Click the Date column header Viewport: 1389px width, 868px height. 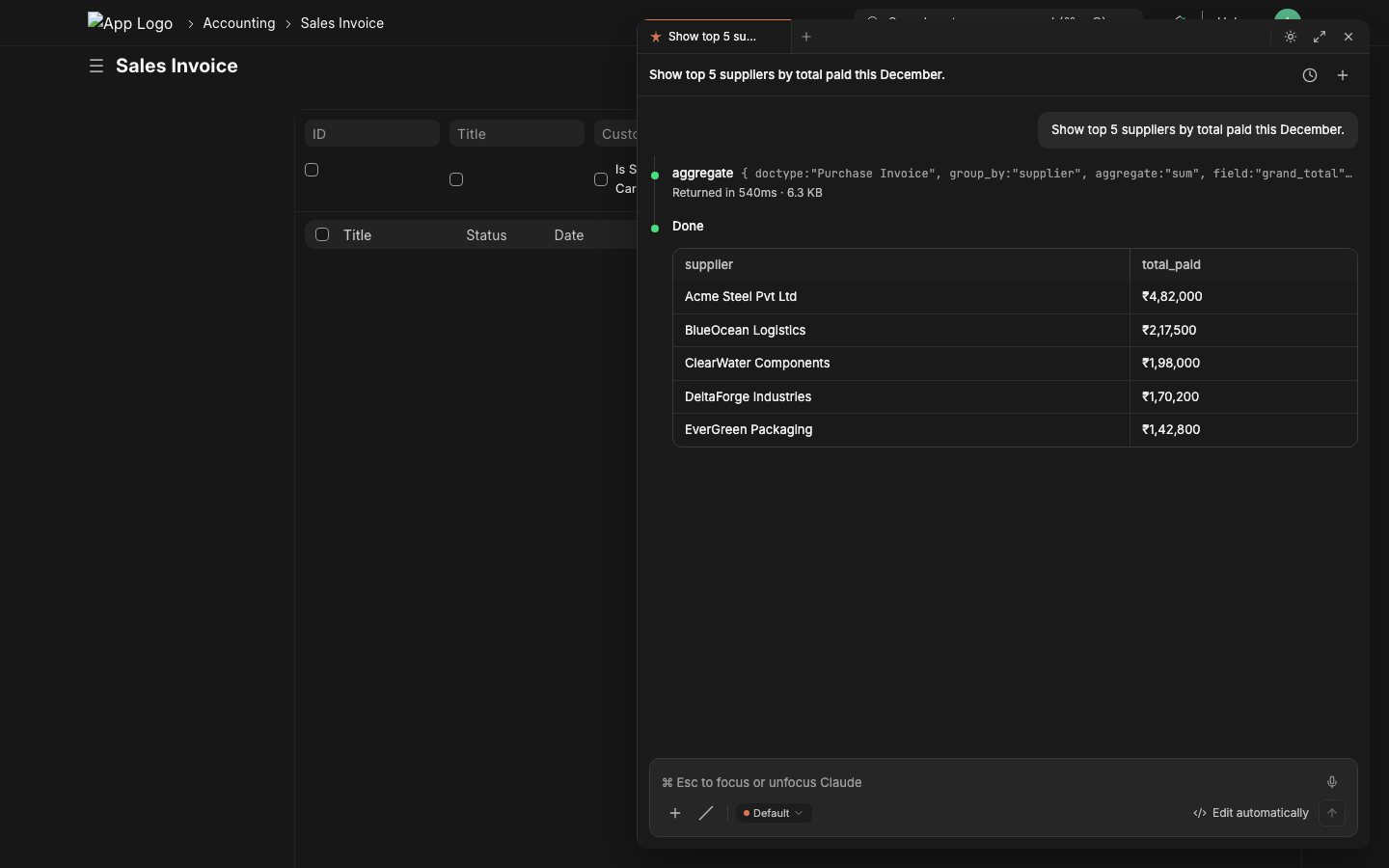point(569,235)
